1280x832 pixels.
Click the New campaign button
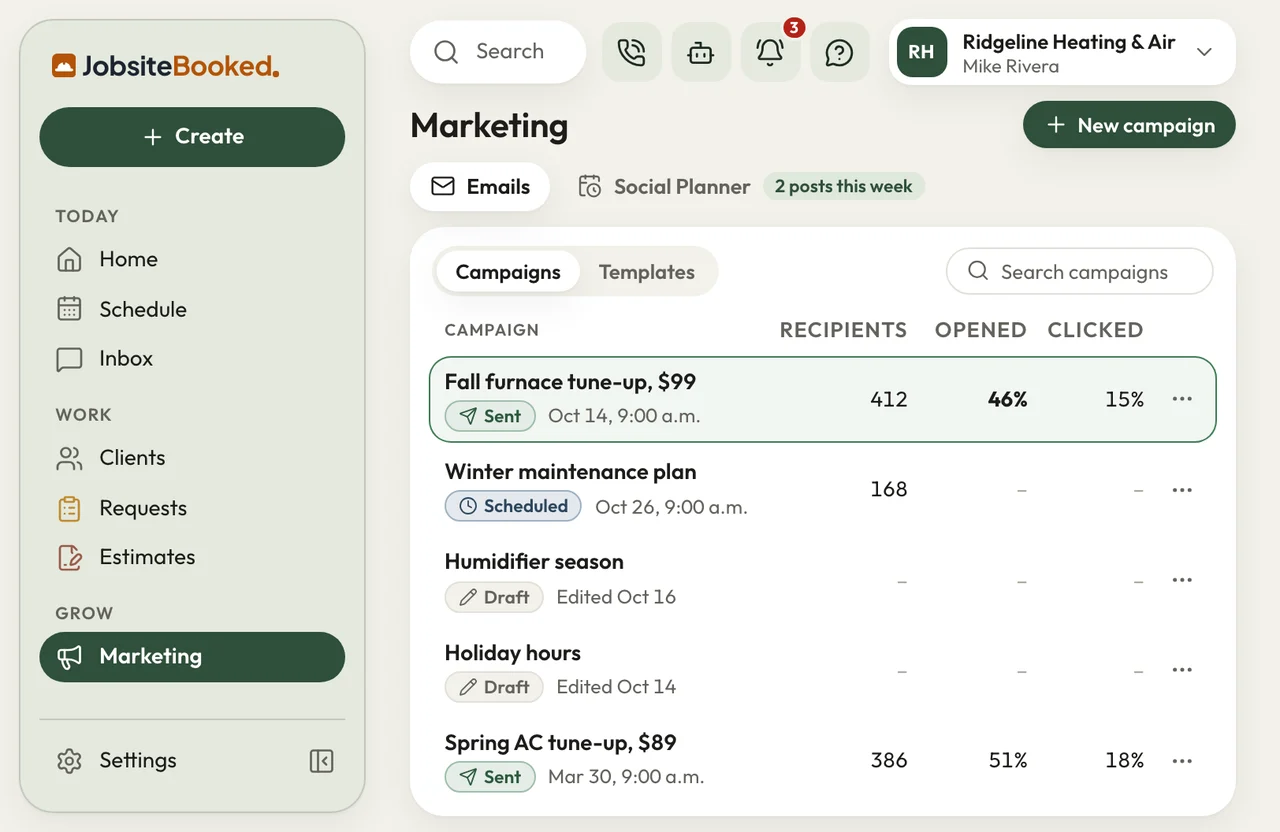1129,126
